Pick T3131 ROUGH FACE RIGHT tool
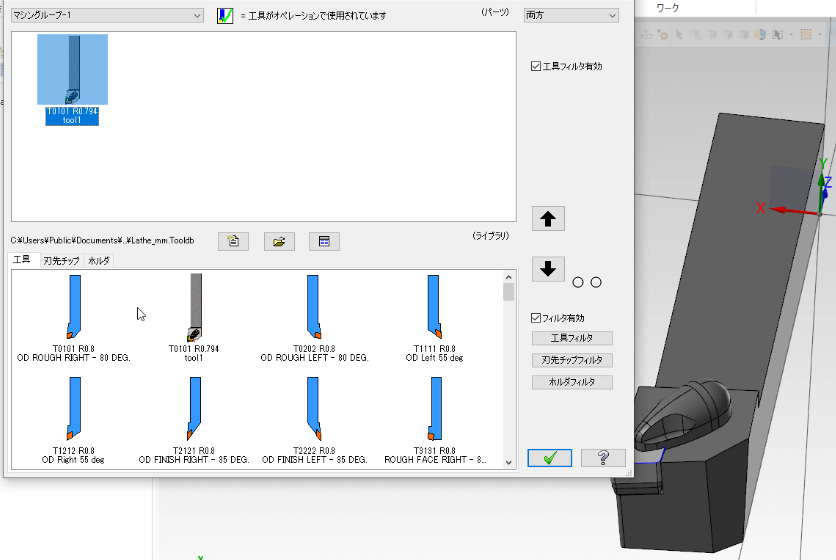Image resolution: width=836 pixels, height=560 pixels. tap(434, 410)
